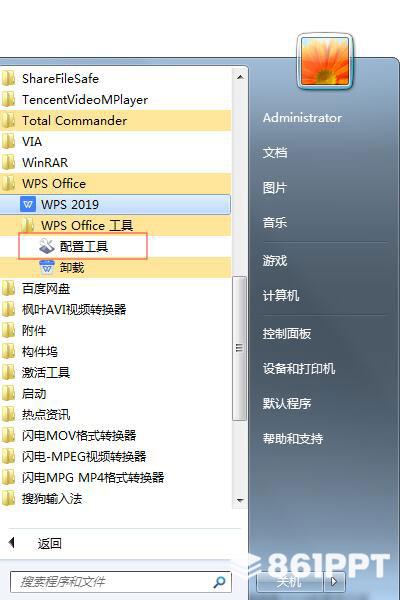Click the 关机 shutdown button
Viewport: 400px width, 600px height.
(x=290, y=582)
